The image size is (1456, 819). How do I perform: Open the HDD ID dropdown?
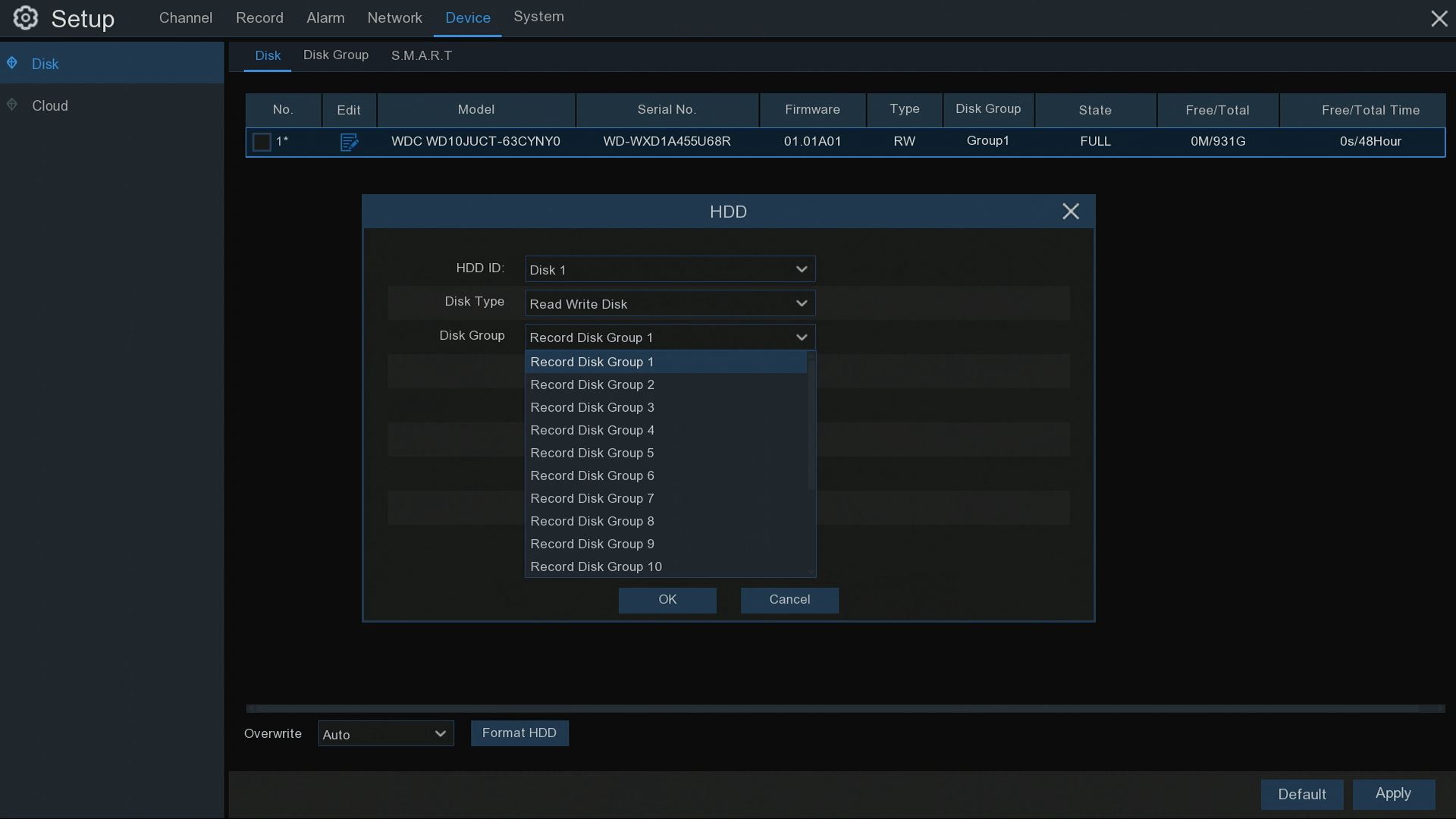tap(670, 269)
